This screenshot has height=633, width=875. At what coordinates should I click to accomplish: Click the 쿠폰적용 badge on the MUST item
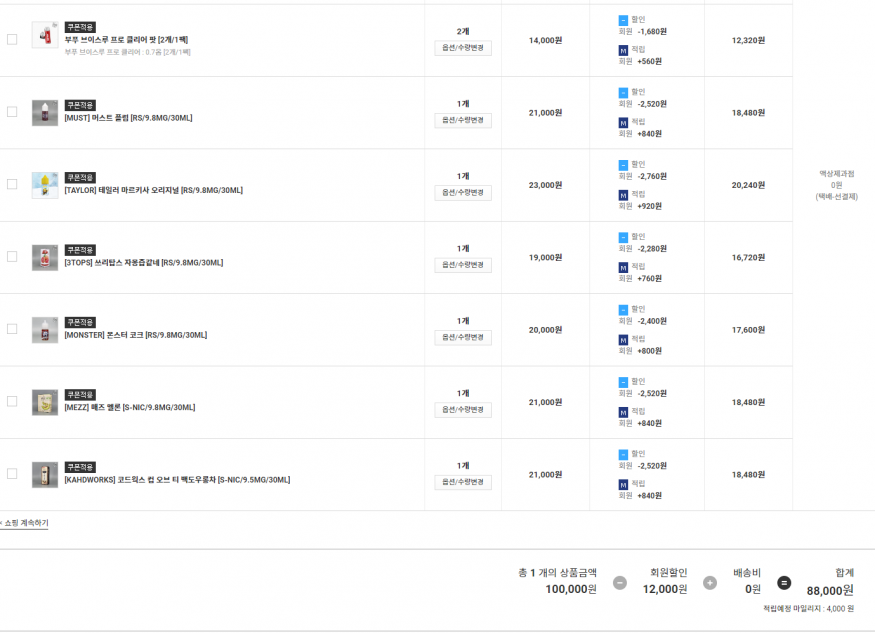point(80,105)
